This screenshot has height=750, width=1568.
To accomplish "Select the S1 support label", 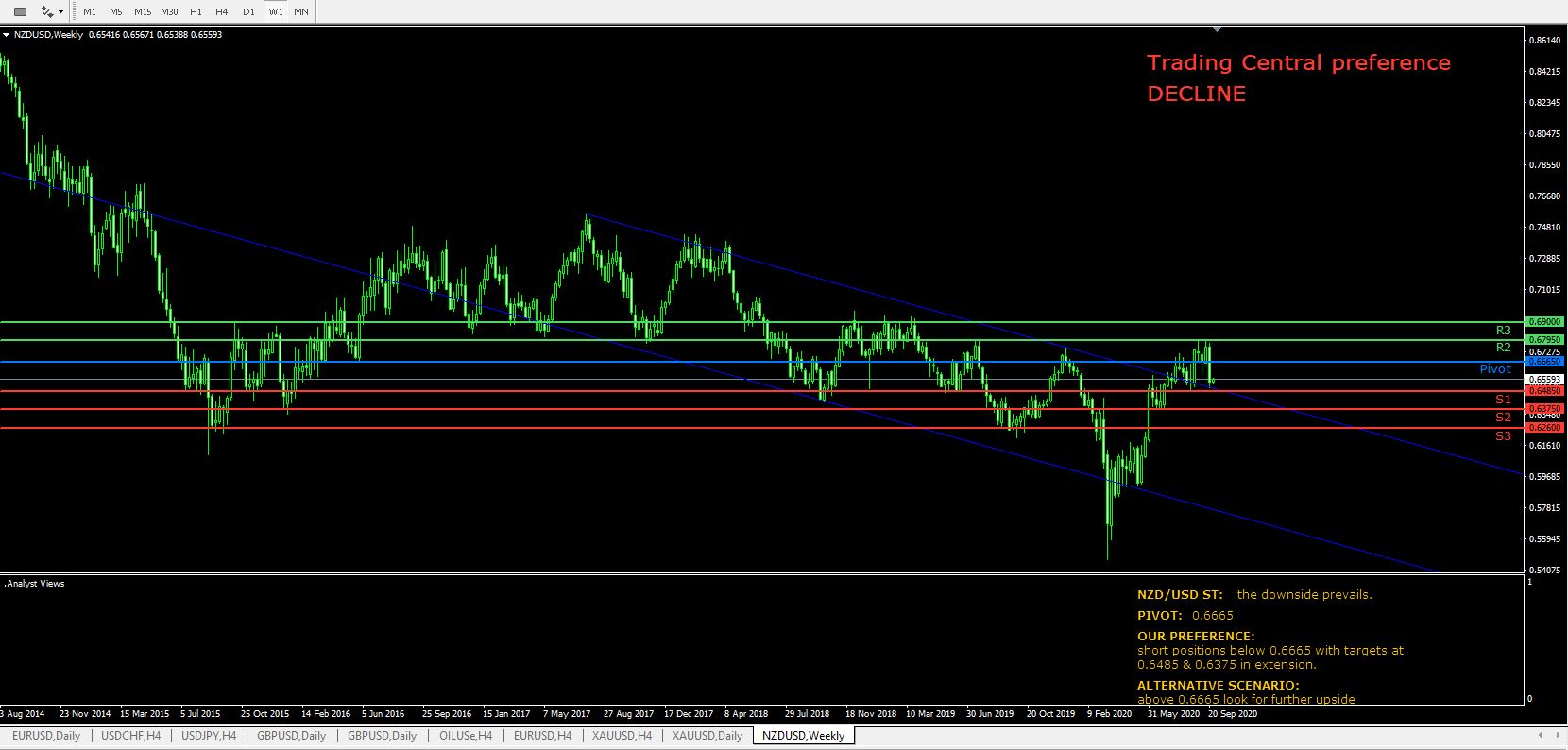I will point(1503,400).
